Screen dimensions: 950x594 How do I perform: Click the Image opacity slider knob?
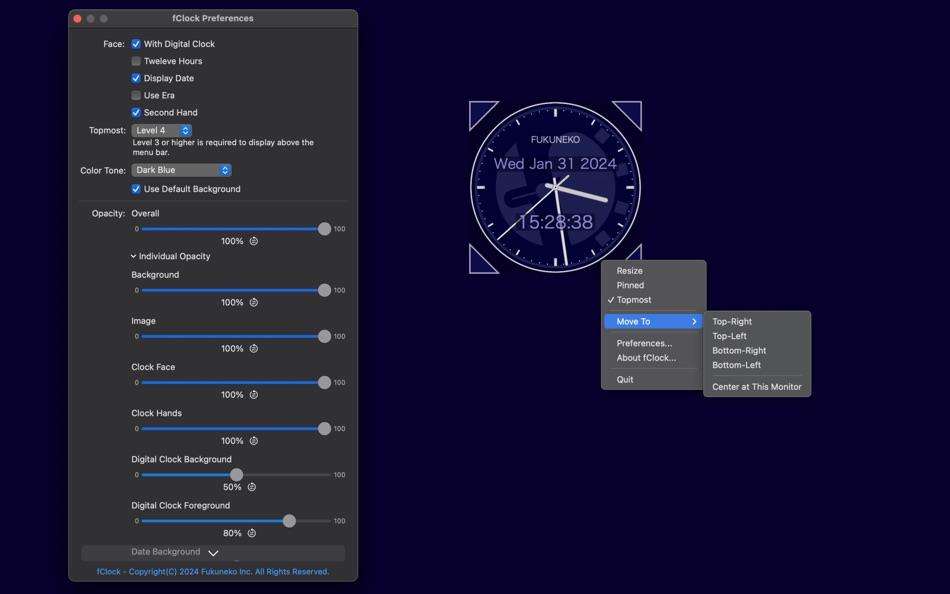pyautogui.click(x=325, y=336)
